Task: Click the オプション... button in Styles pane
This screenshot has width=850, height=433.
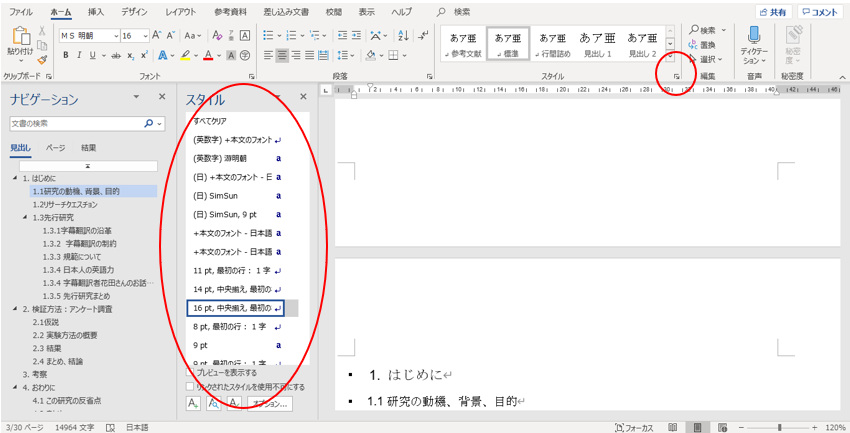Action: 270,404
